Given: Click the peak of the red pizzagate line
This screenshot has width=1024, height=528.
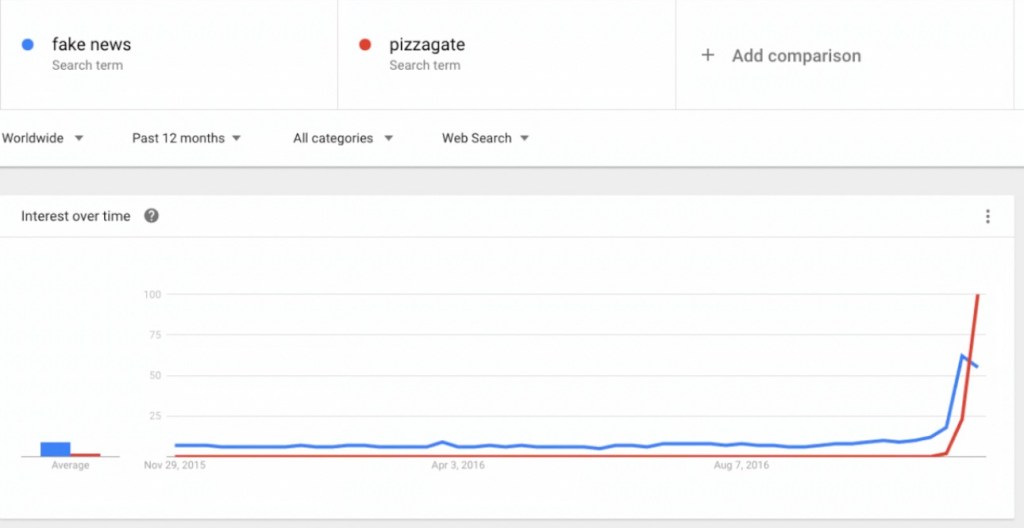Looking at the screenshot, I should pos(977,295).
